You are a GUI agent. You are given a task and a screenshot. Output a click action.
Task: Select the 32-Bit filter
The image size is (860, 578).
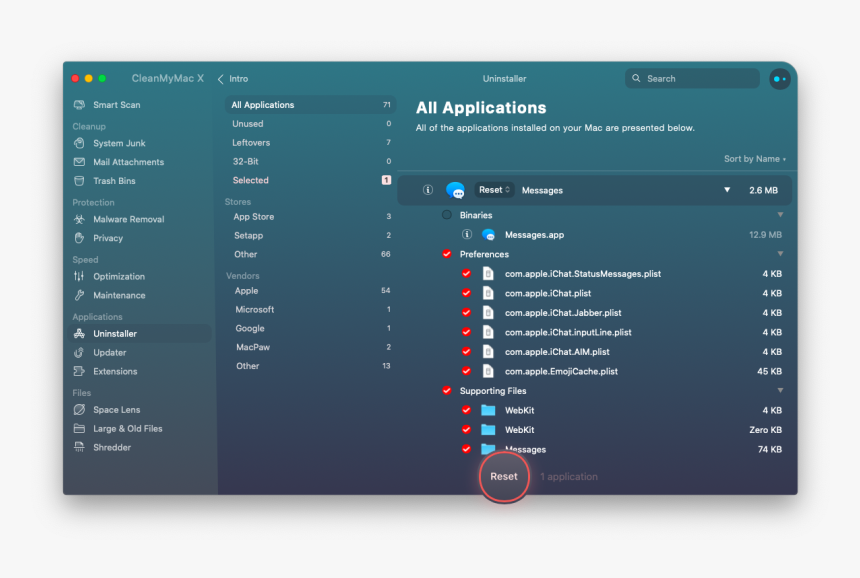point(310,161)
